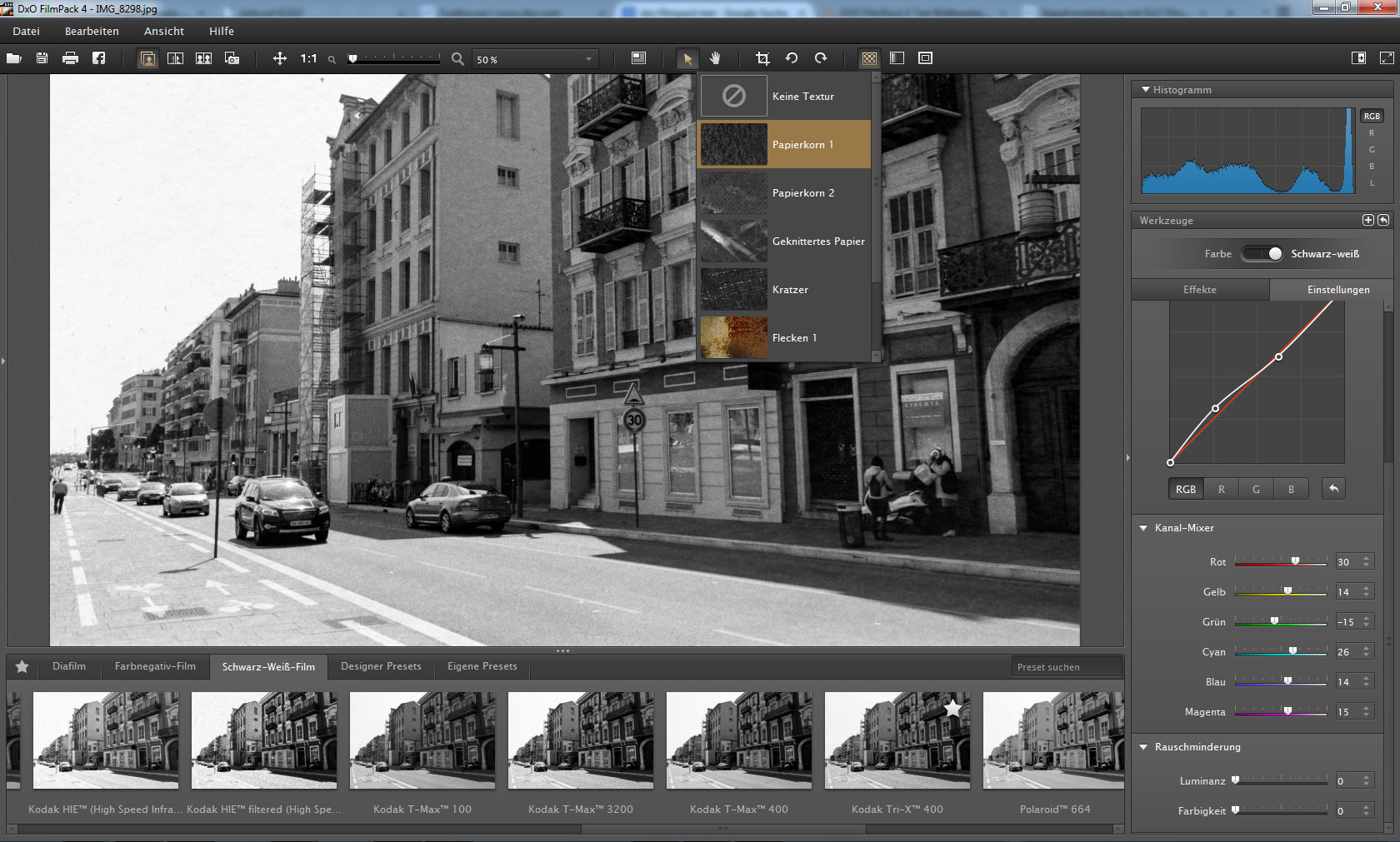Apply the Kodak T-Max 3200 preset thumbnail
The image size is (1400, 842).
point(581,740)
